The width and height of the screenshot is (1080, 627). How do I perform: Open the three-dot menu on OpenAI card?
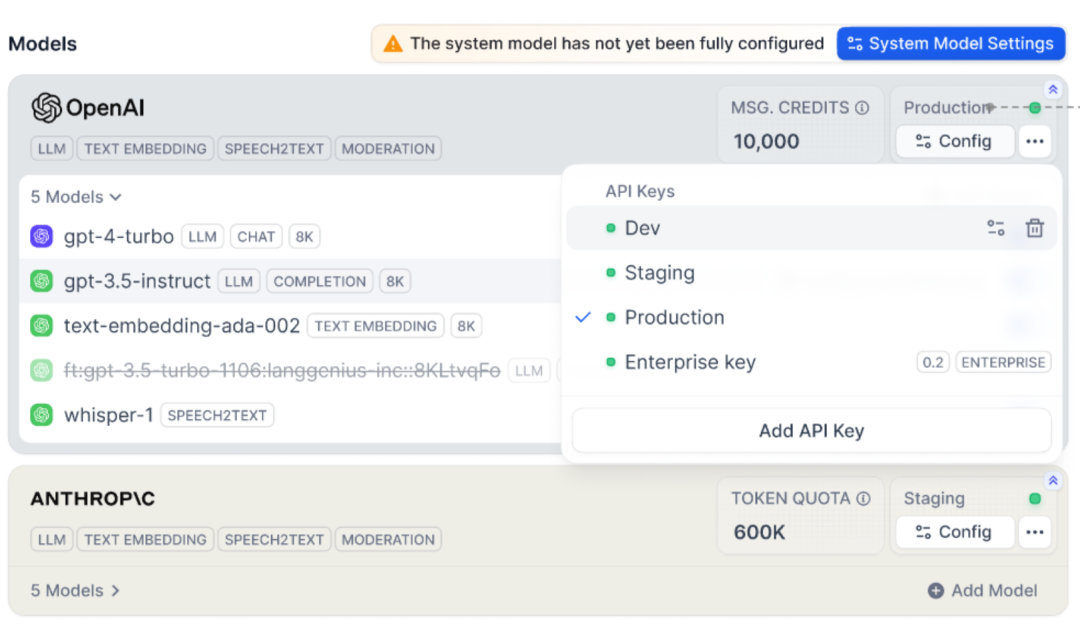(1035, 141)
